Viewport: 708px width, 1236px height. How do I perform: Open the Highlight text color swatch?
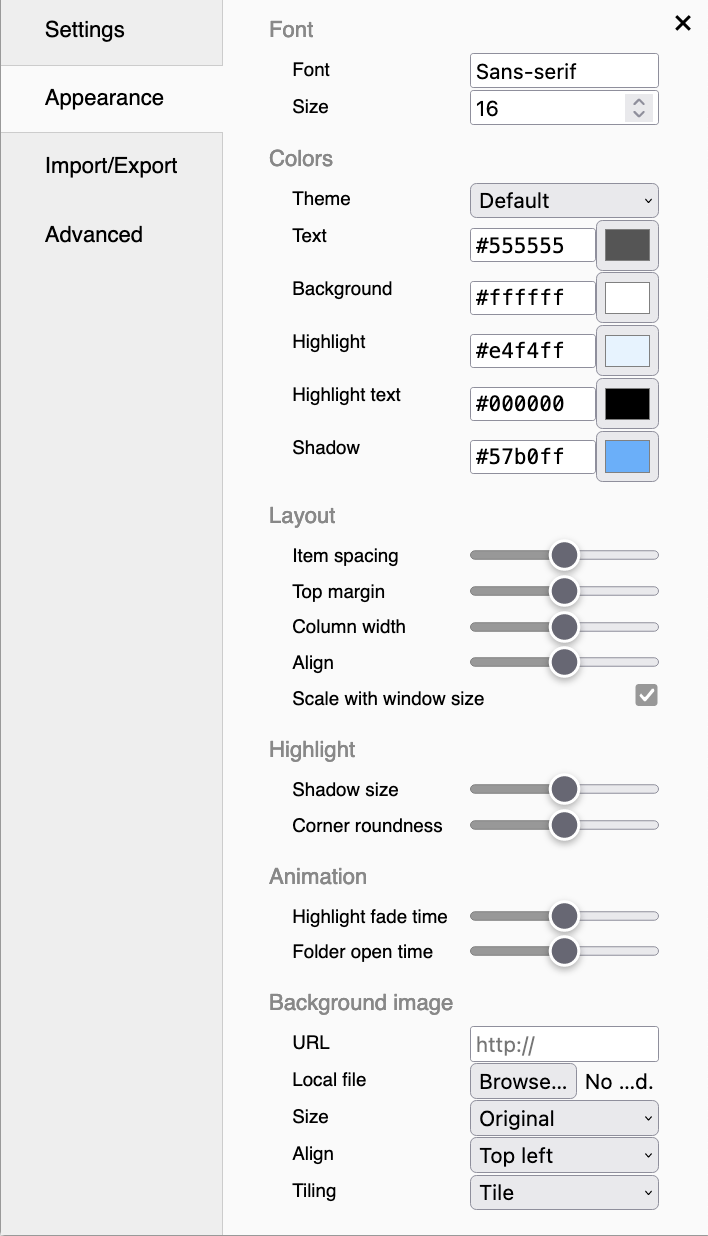pyautogui.click(x=627, y=404)
